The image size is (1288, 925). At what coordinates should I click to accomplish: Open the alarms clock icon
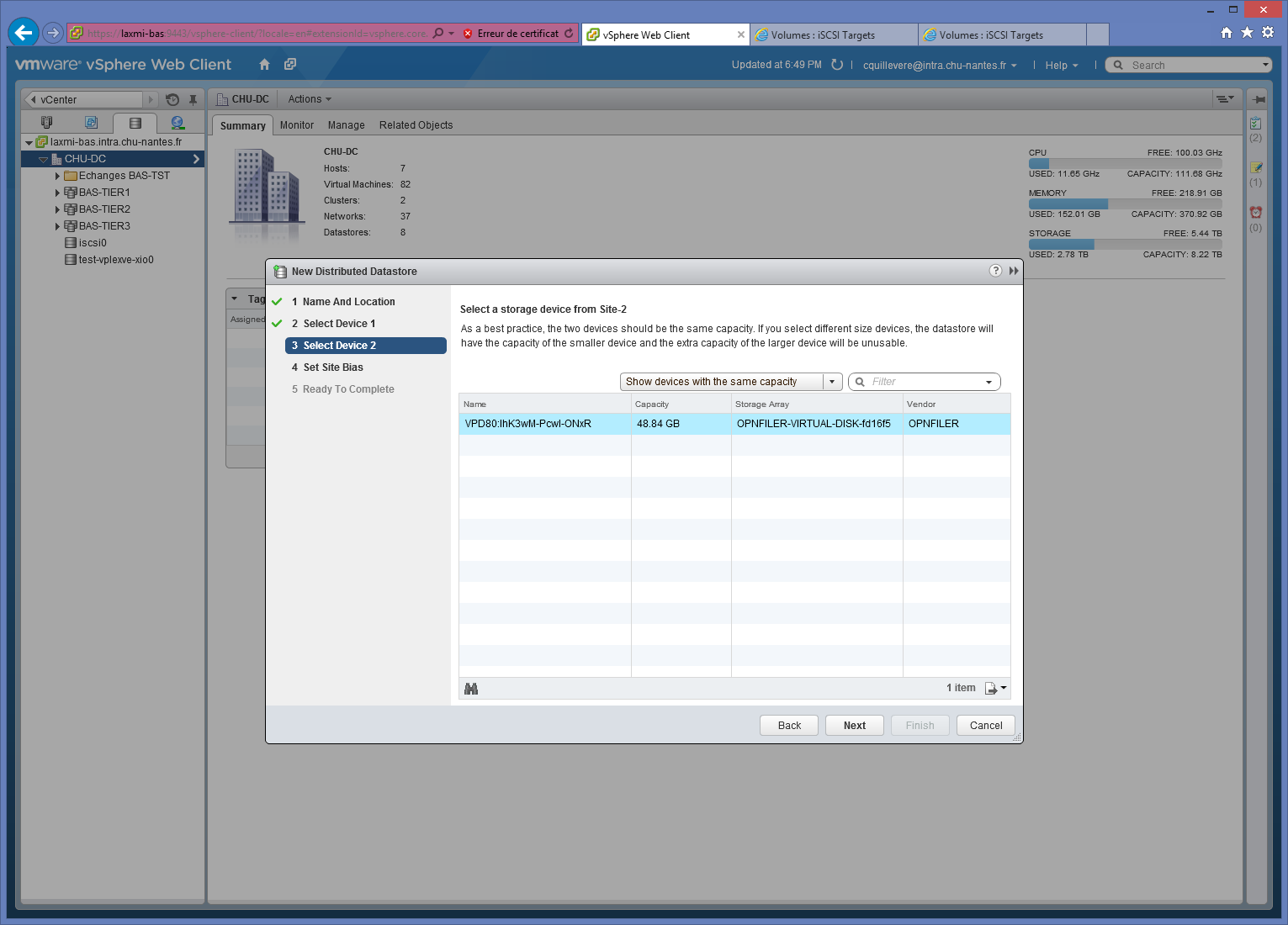click(1256, 213)
